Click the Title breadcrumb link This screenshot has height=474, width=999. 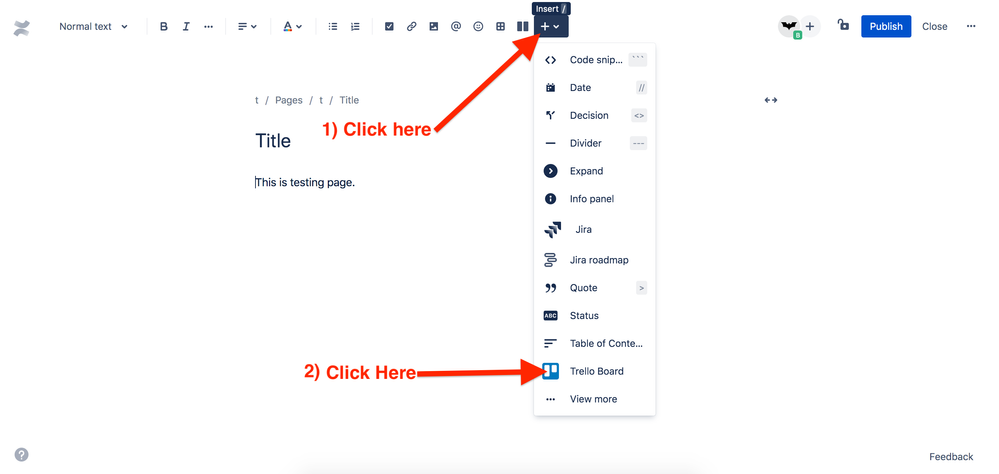pyautogui.click(x=349, y=100)
